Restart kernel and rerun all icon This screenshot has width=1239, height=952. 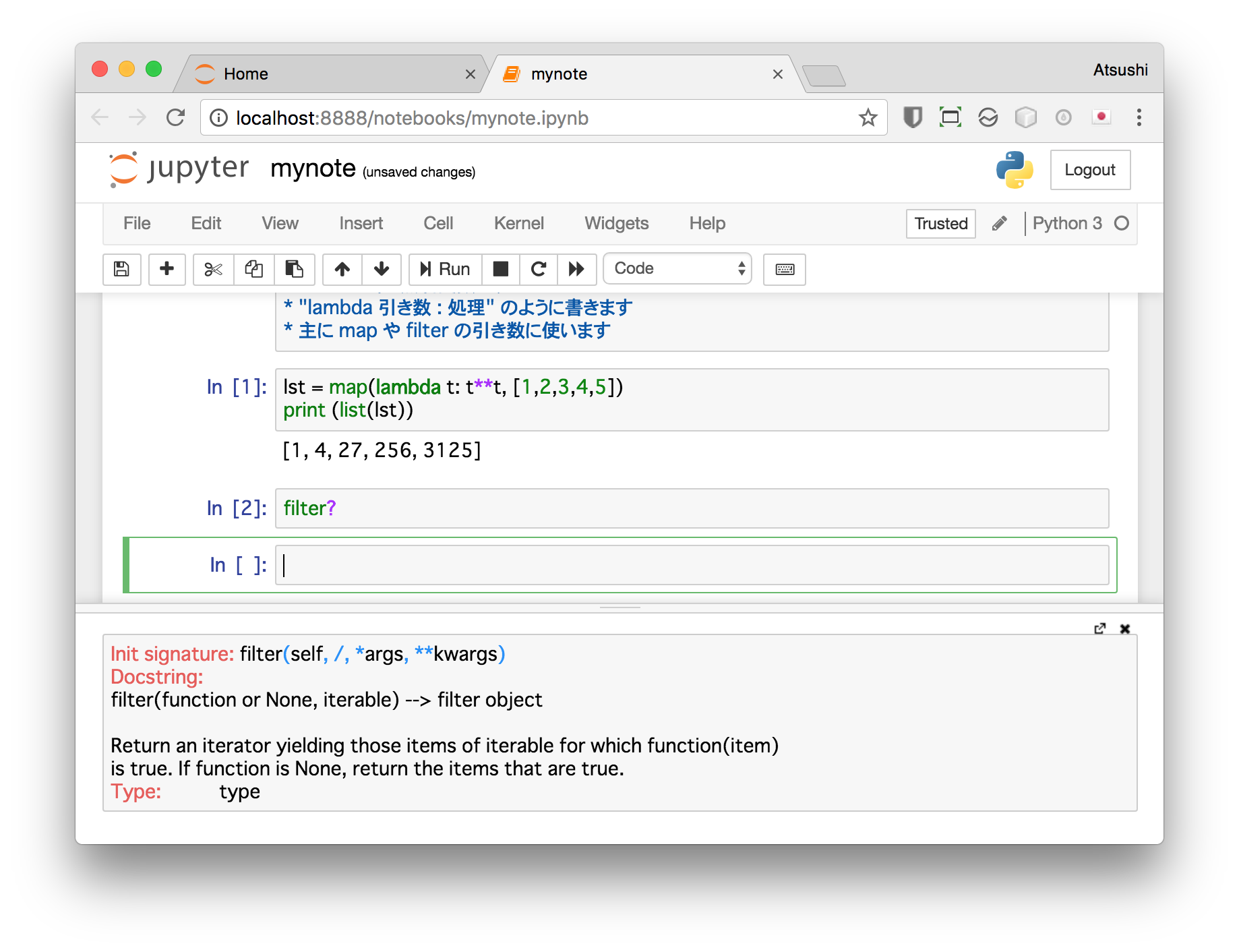coord(576,269)
